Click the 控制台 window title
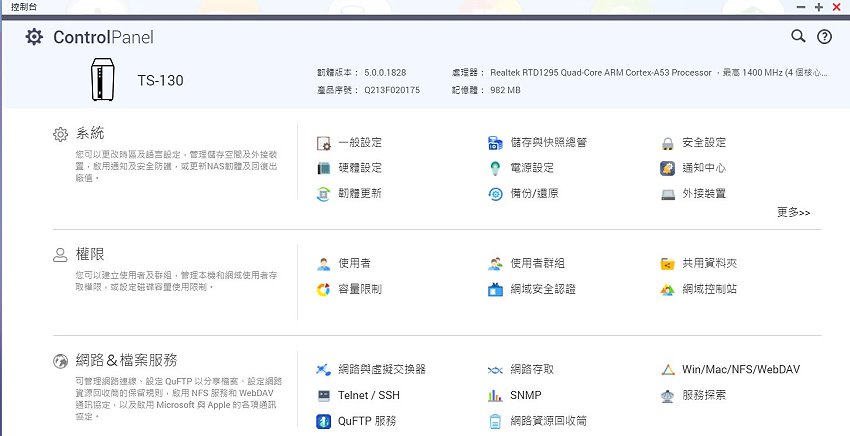Screen dimensions: 850x436 [24, 7]
